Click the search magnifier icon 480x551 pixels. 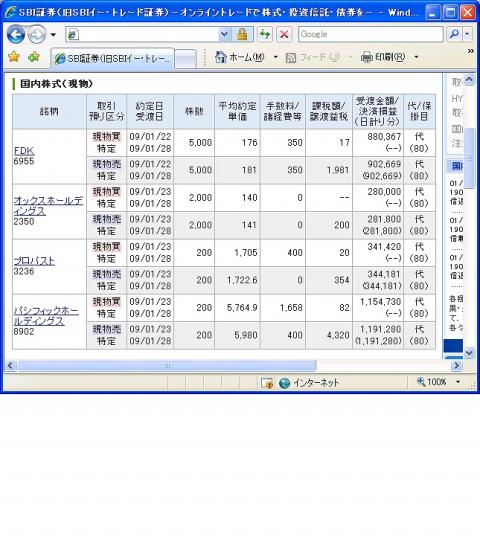click(x=454, y=34)
